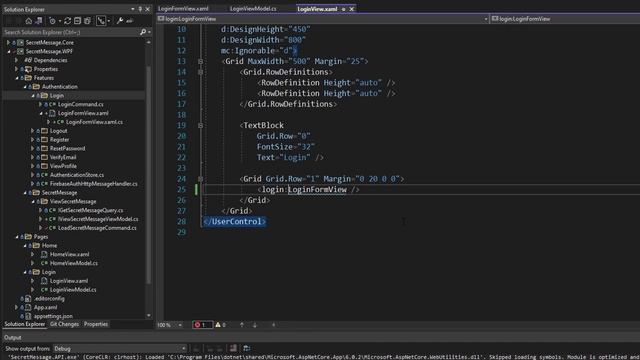640x360 pixels.
Task: Switch to bottom Properties tab
Action: click(x=96, y=324)
